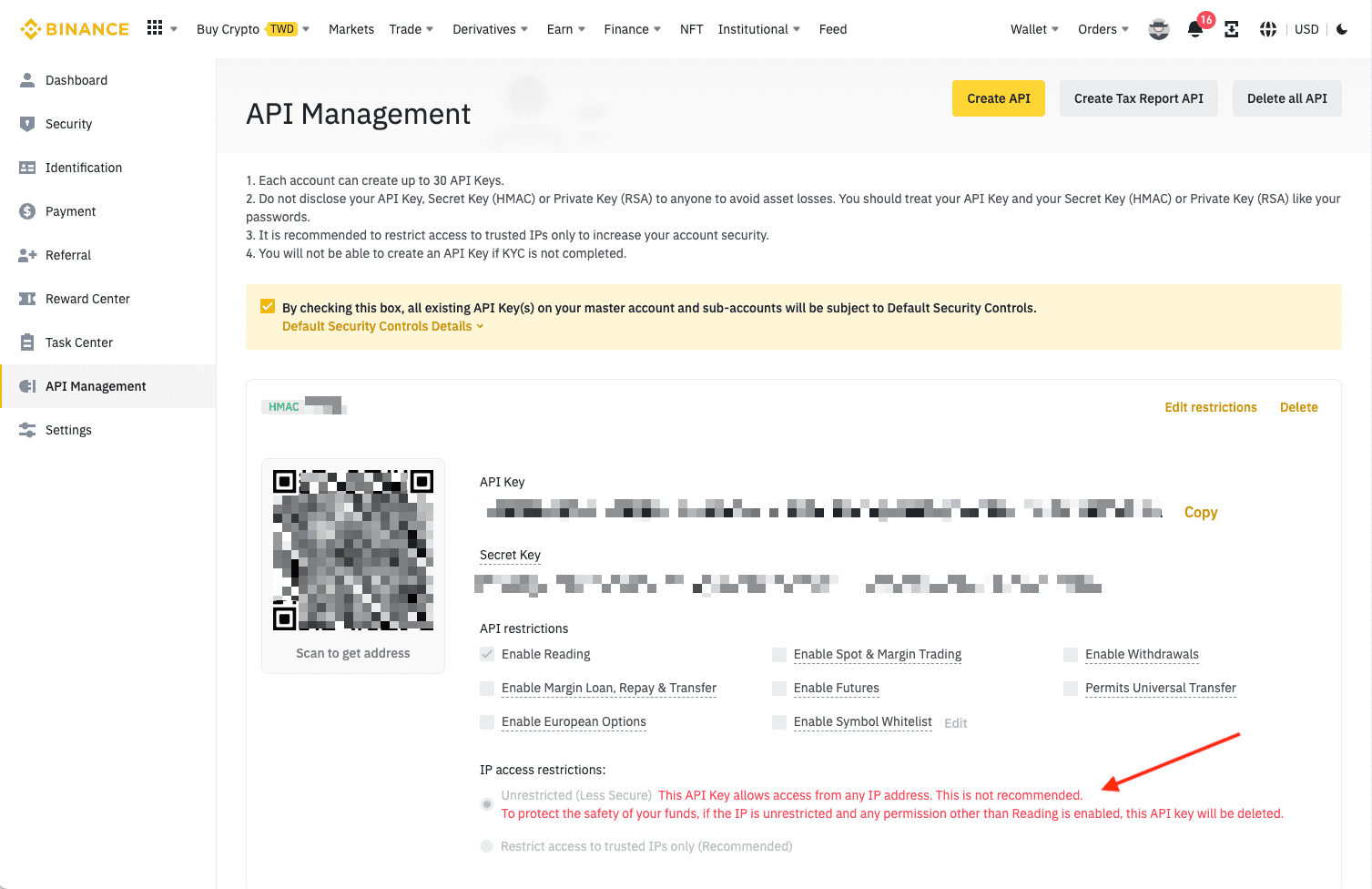
Task: Open Referral in sidebar
Action: [107, 255]
